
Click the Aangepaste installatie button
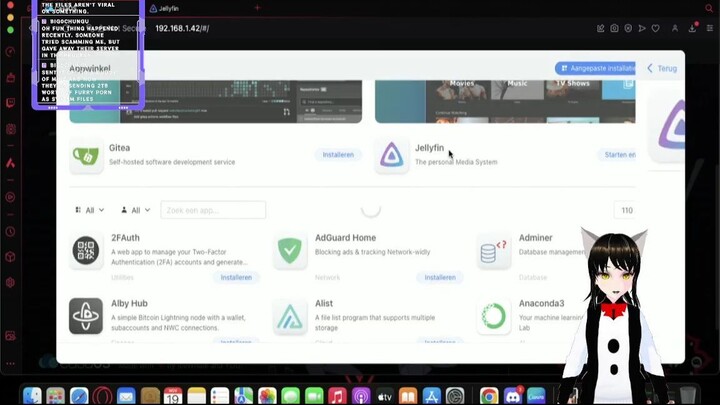coord(595,68)
